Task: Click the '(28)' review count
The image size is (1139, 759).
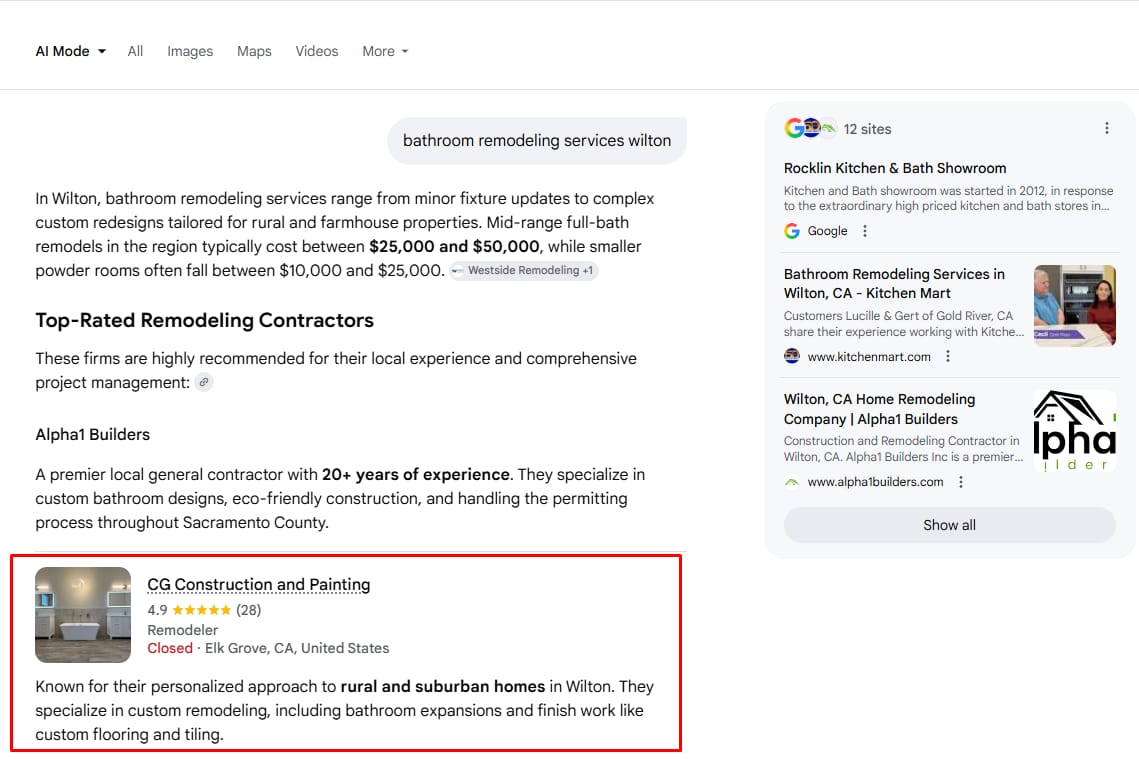Action: [x=248, y=610]
